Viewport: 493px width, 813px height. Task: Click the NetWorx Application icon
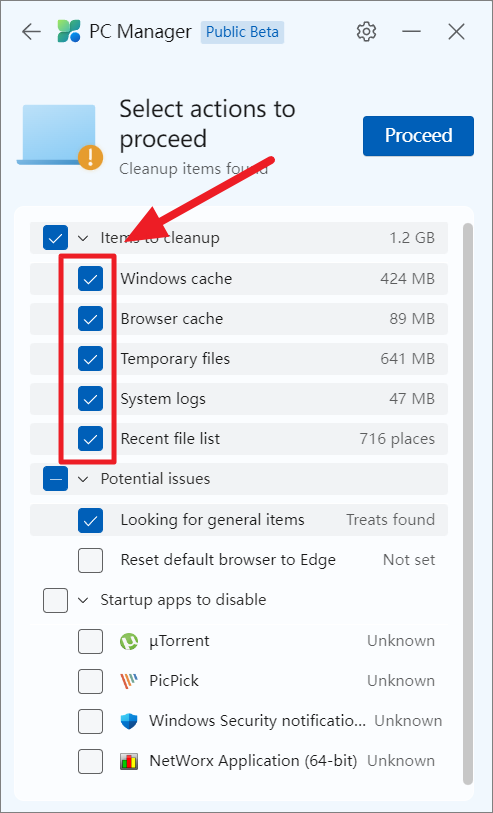click(x=129, y=761)
